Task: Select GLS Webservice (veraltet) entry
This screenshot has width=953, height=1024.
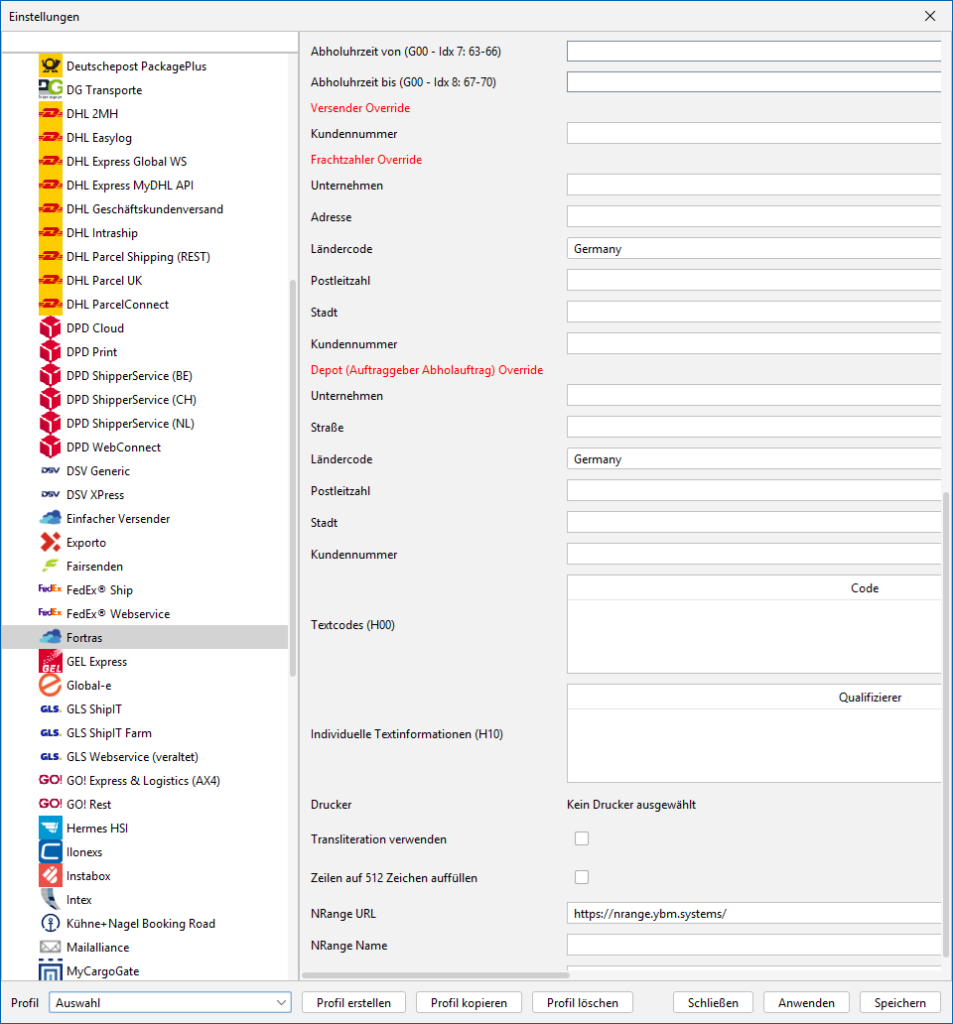Action: pyautogui.click(x=132, y=757)
